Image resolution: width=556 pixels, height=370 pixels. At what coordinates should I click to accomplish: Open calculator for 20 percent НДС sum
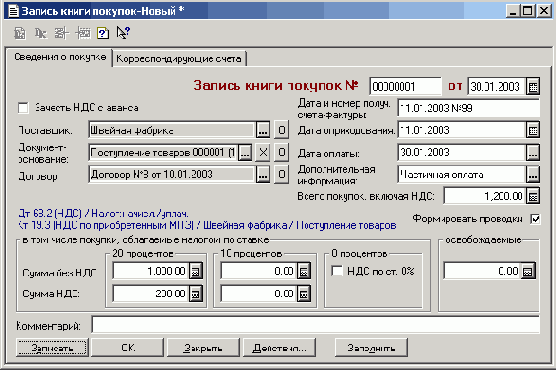pyautogui.click(x=195, y=294)
